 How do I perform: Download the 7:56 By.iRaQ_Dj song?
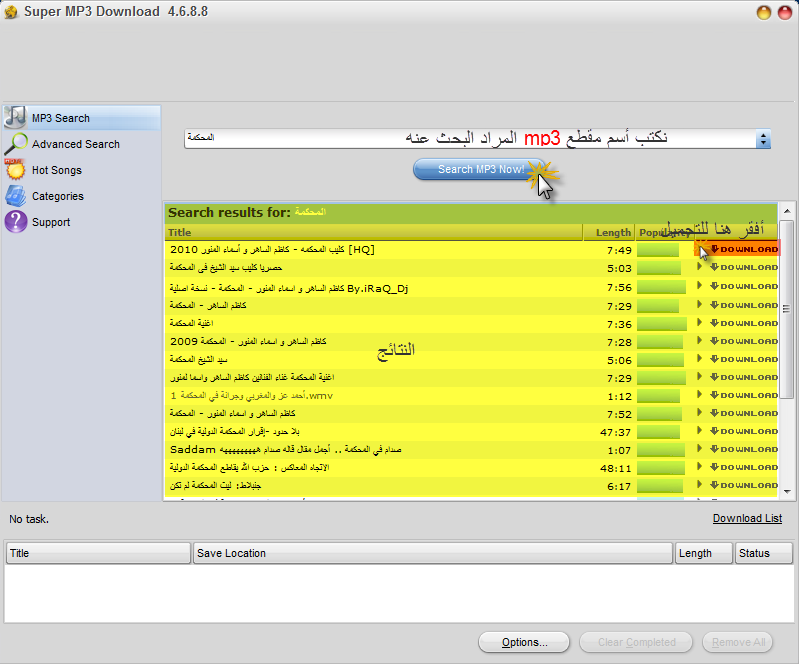(744, 286)
